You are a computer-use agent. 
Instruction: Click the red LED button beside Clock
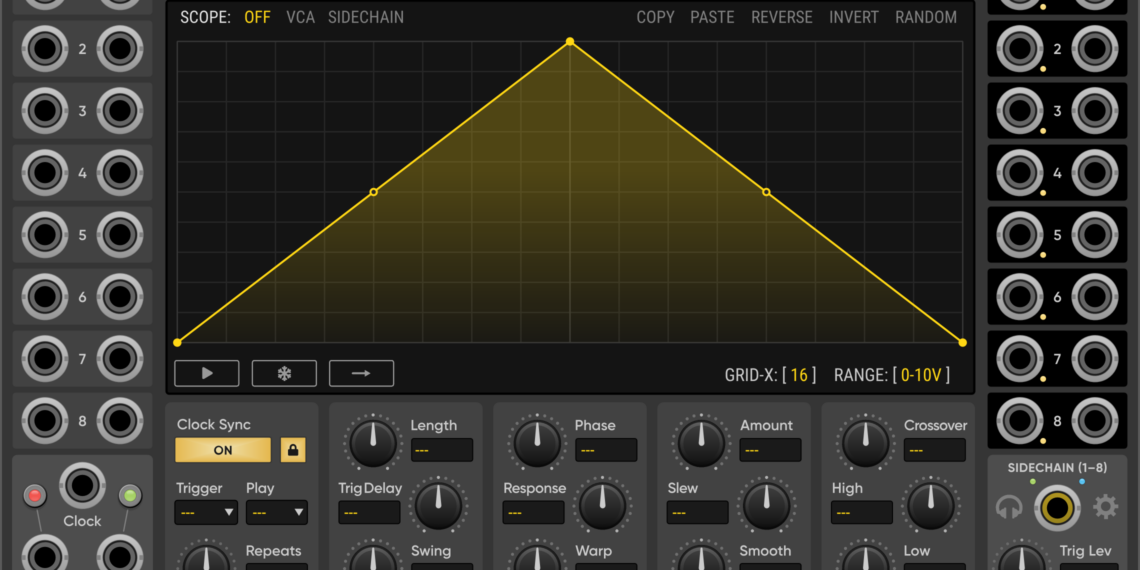pos(36,496)
